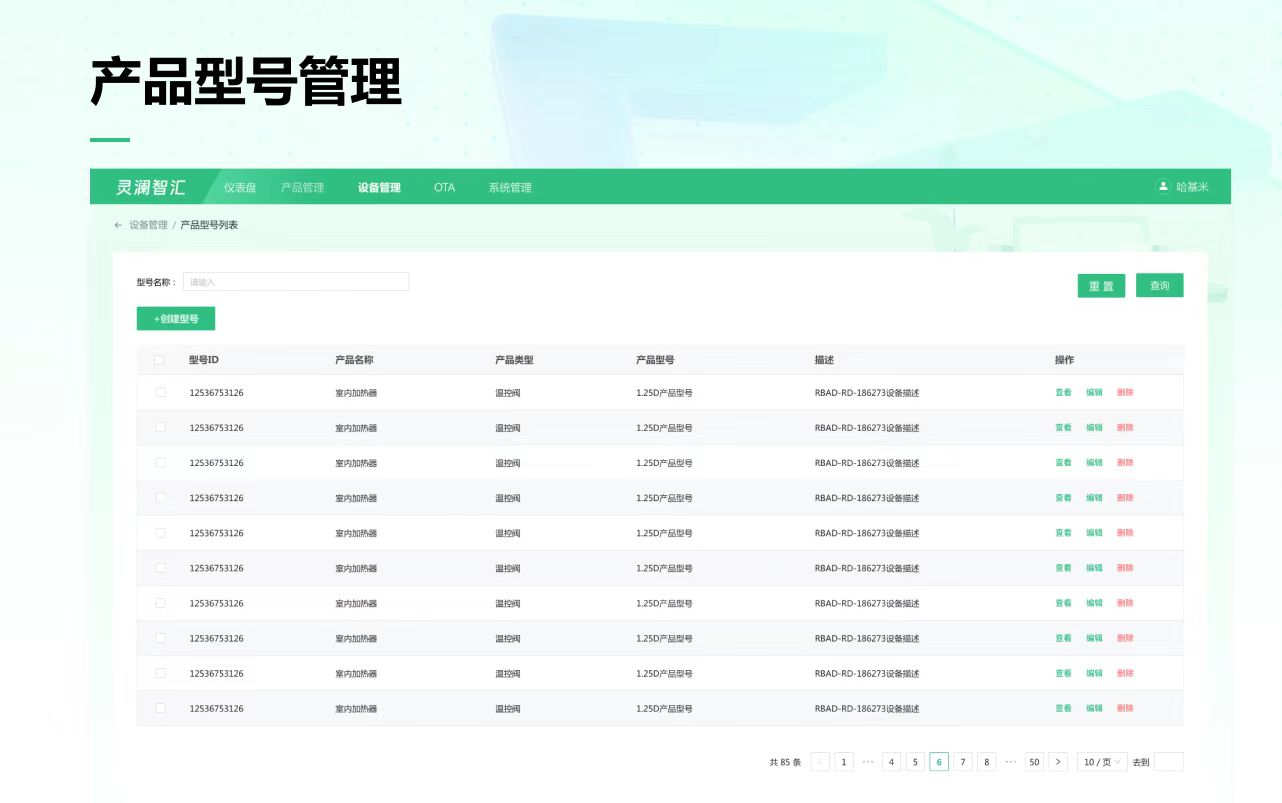Click the 灵澜智汇 logo
This screenshot has height=803, width=1282.
point(151,187)
